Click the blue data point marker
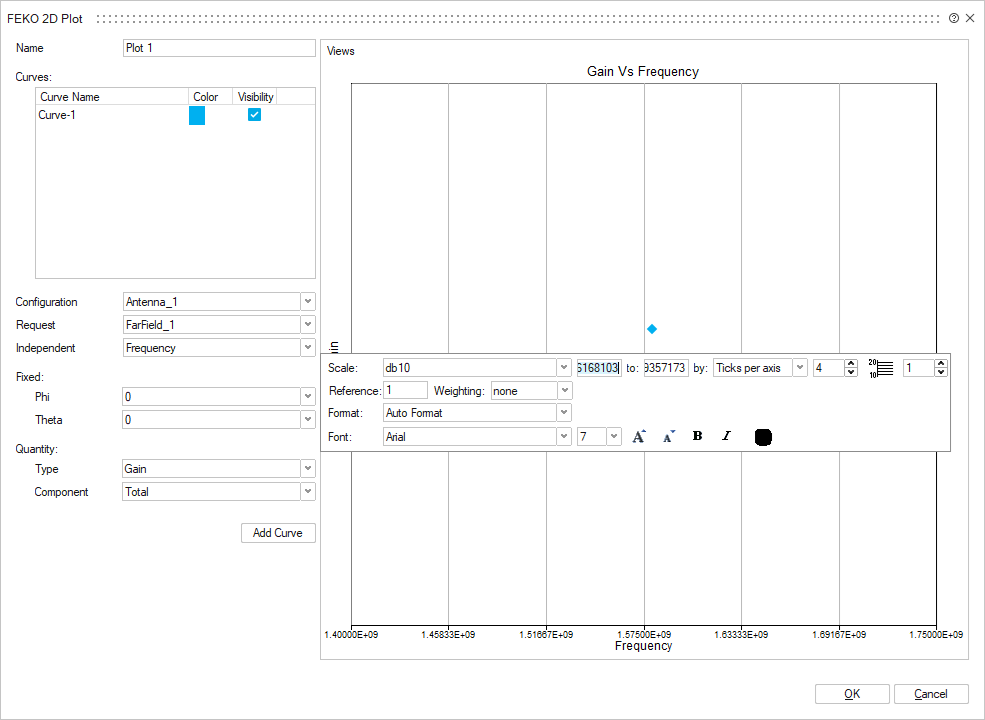985x720 pixels. pyautogui.click(x=652, y=329)
